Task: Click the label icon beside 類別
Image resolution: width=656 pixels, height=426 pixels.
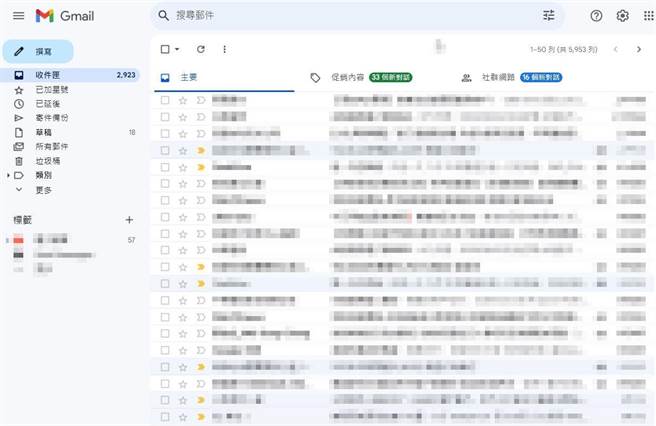Action: click(19, 175)
